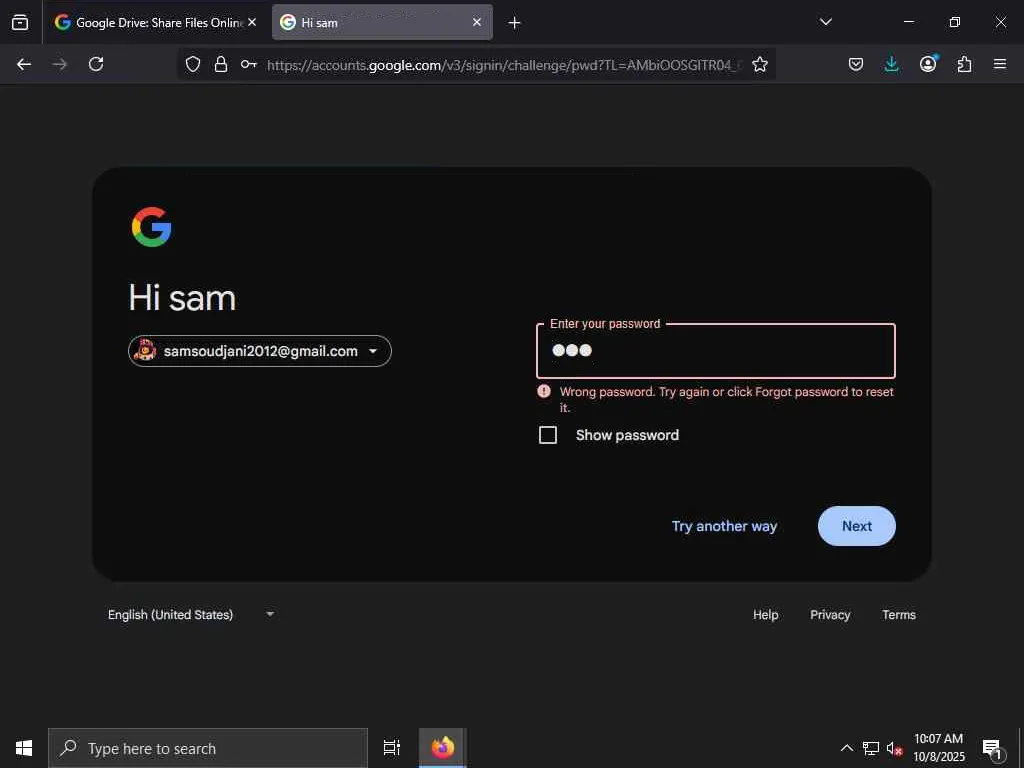1024x768 pixels.
Task: Open network status tray icon
Action: [871, 748]
